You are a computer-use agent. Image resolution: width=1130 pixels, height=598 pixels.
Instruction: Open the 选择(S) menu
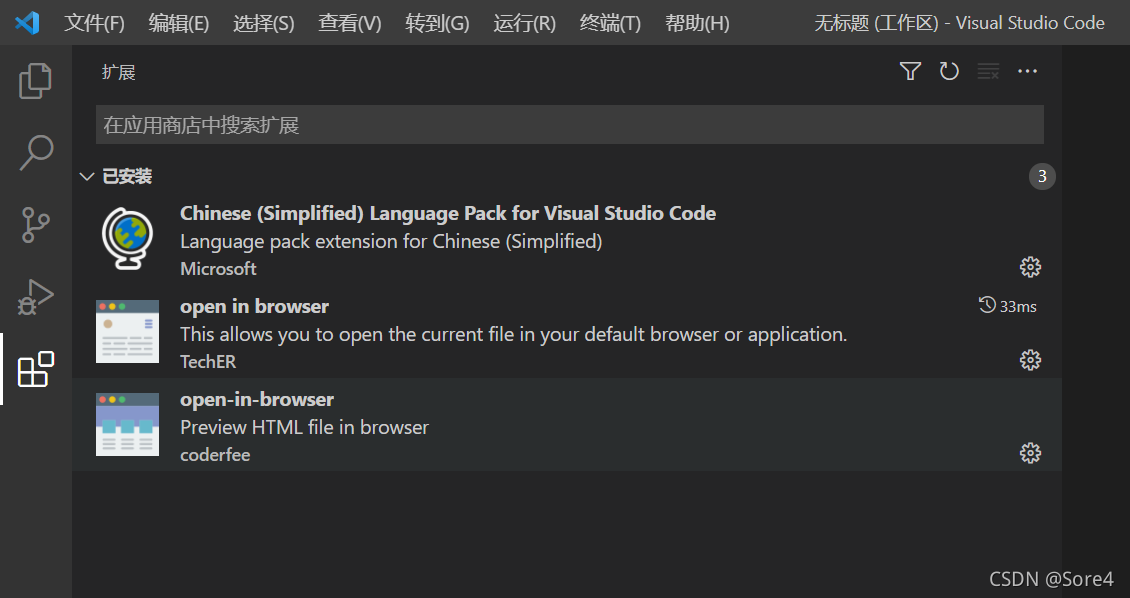pyautogui.click(x=264, y=24)
